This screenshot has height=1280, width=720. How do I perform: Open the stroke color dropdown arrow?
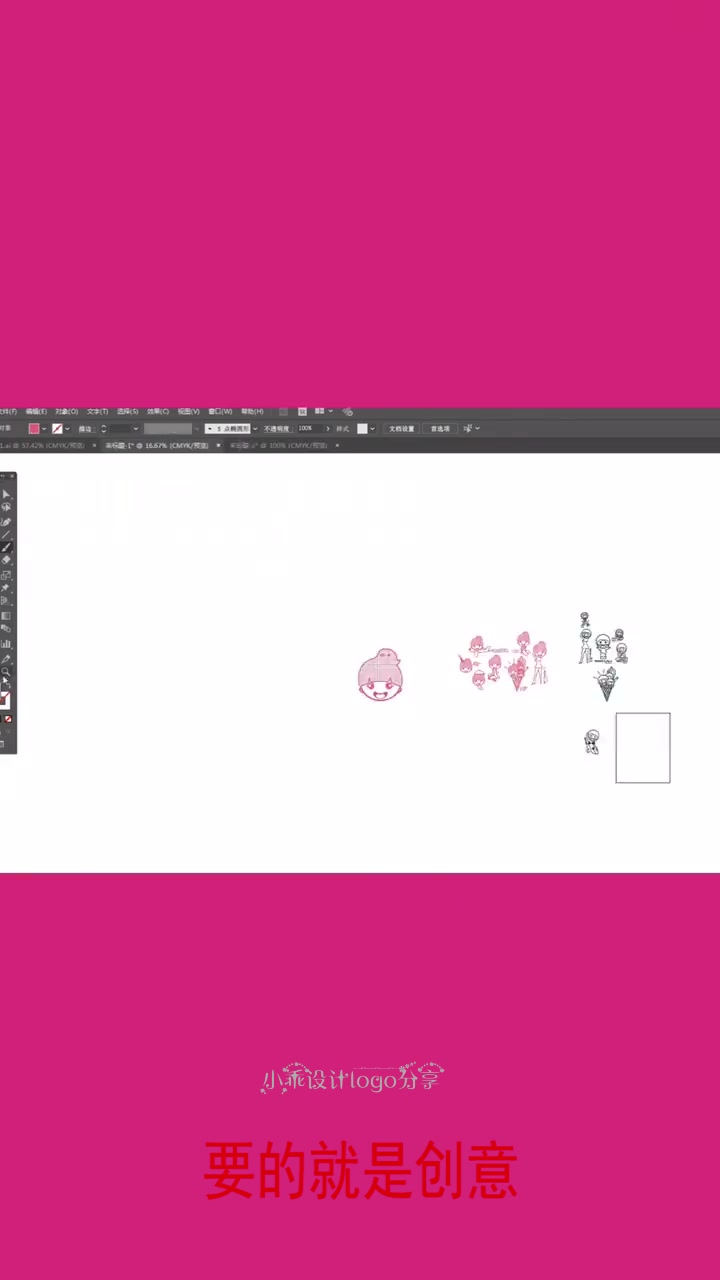[68, 429]
